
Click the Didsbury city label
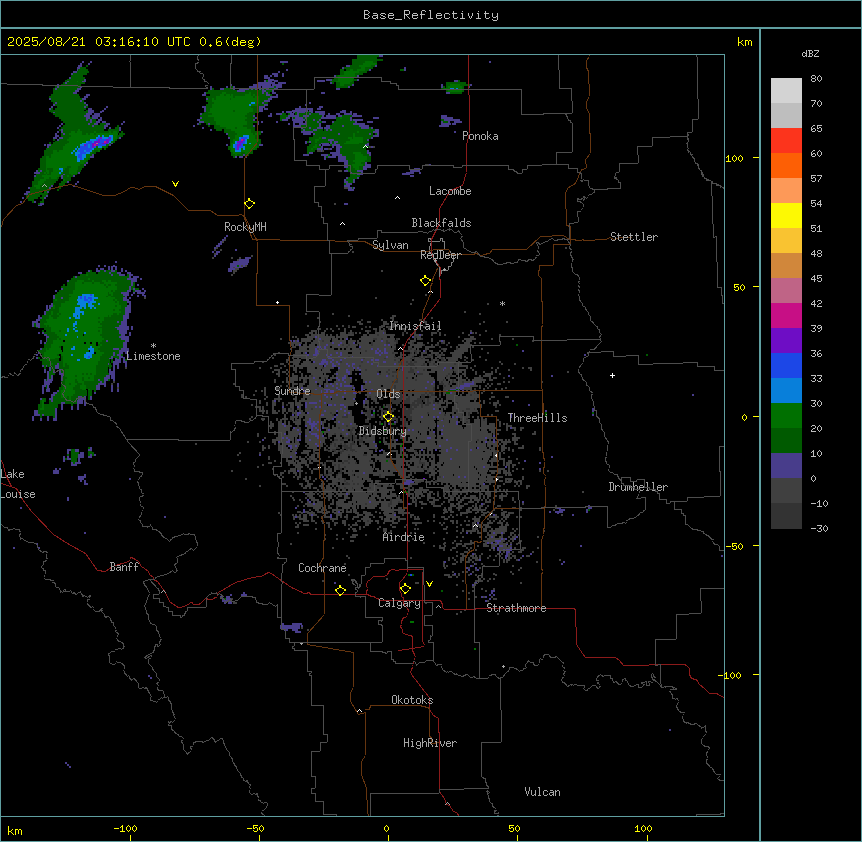383,431
